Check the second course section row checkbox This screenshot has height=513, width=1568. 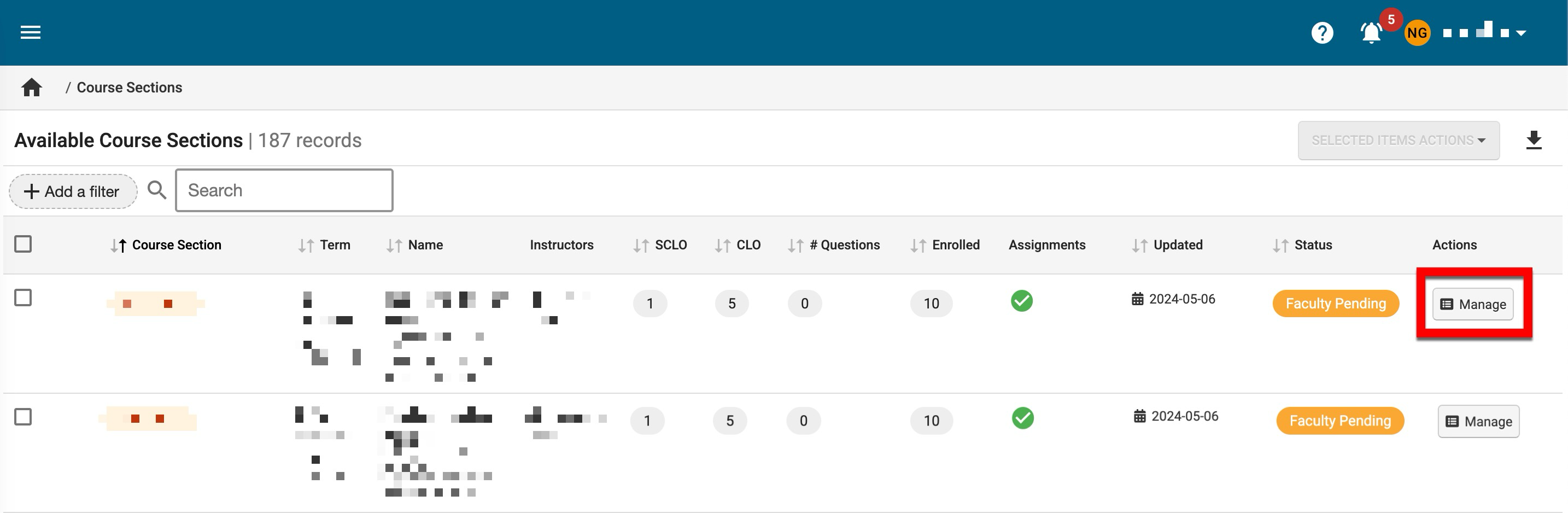(23, 417)
